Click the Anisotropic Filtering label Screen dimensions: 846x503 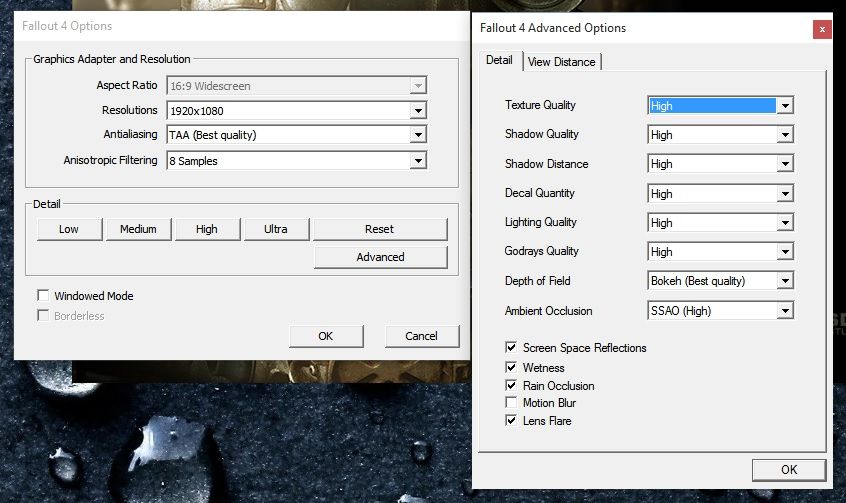[110, 160]
